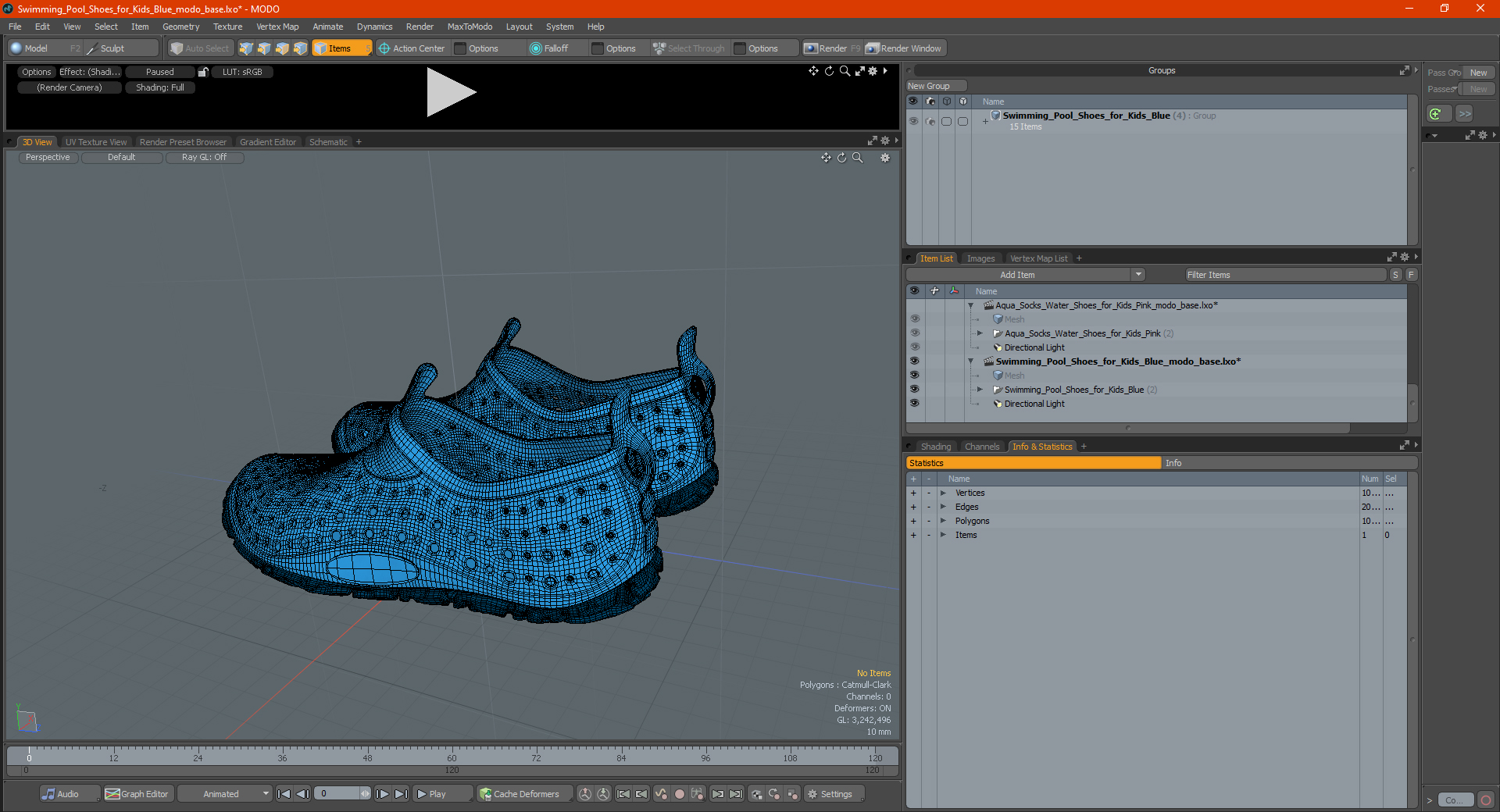
Task: Open Add Item dropdown arrow
Action: click(1138, 275)
